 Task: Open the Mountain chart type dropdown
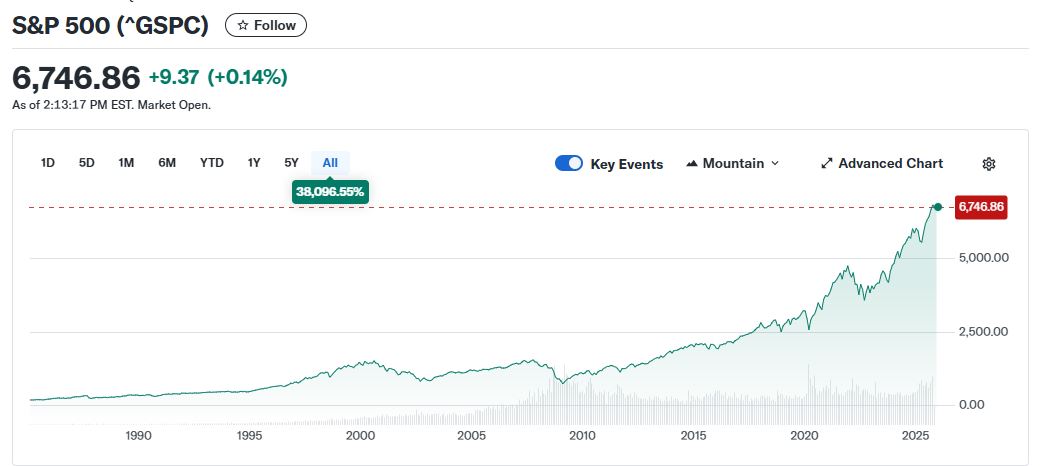click(x=732, y=164)
